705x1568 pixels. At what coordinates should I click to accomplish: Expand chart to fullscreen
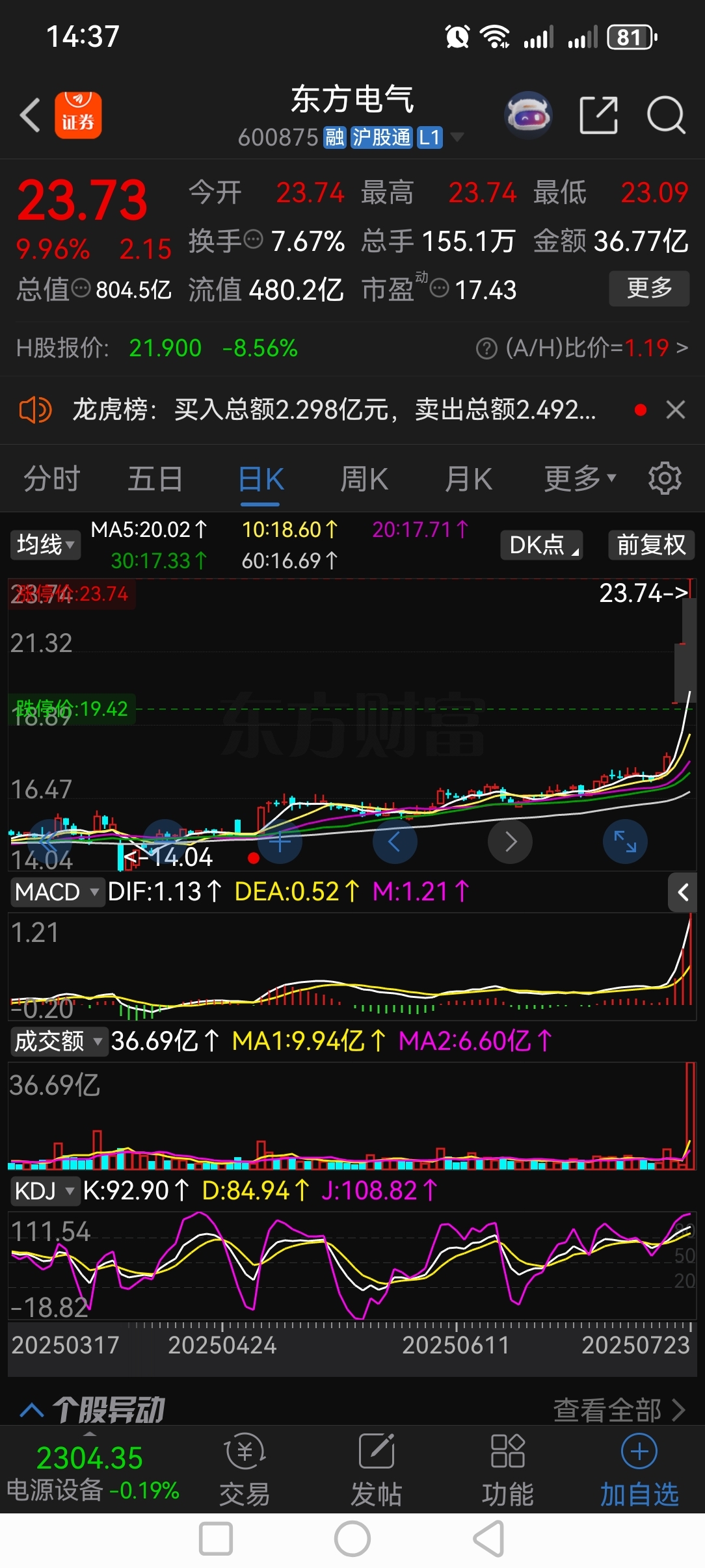(x=625, y=842)
